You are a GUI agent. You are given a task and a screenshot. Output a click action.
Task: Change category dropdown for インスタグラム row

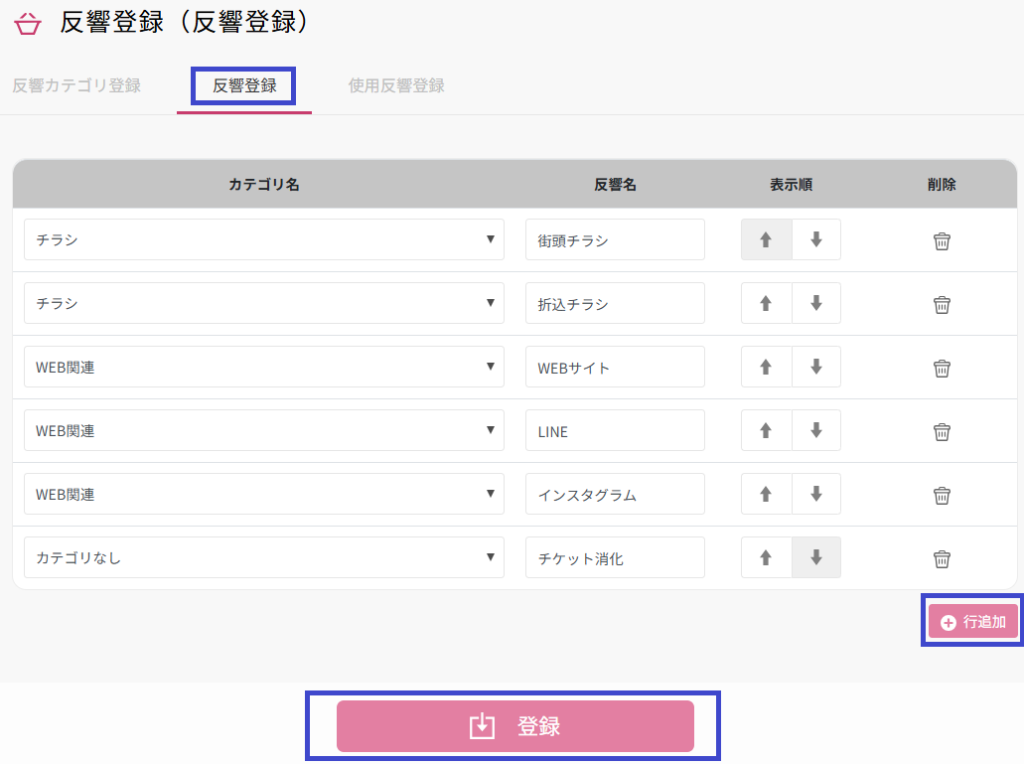click(264, 494)
